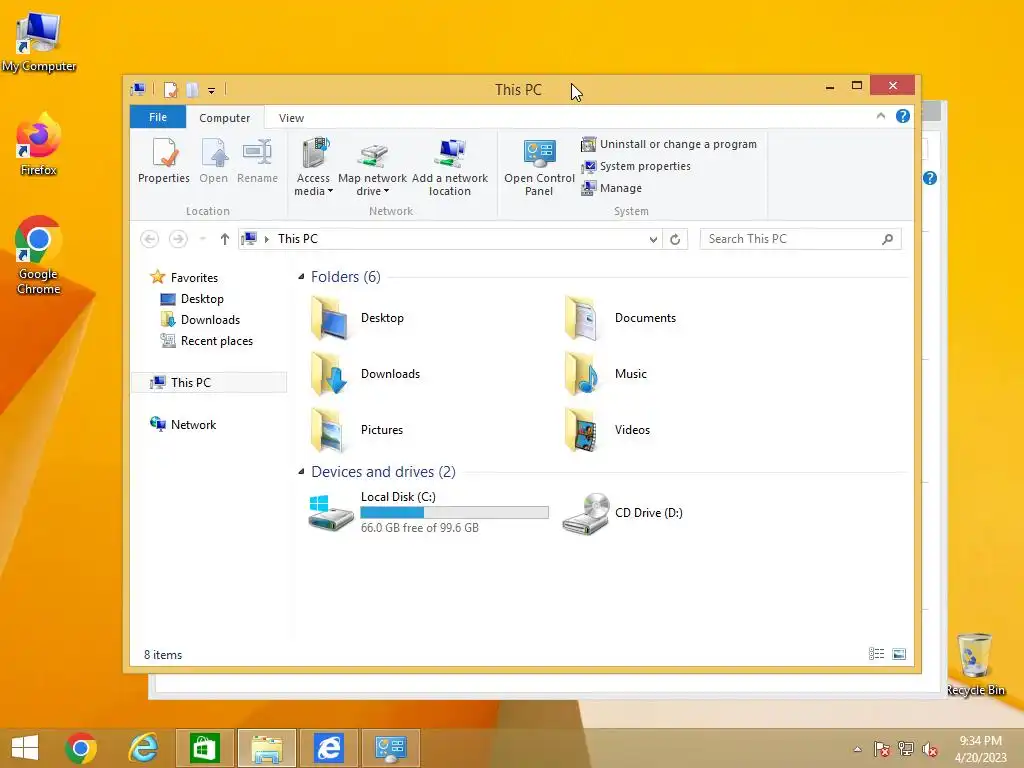Image resolution: width=1024 pixels, height=768 pixels.
Task: Collapse the ribbon with the chevron
Action: click(880, 116)
